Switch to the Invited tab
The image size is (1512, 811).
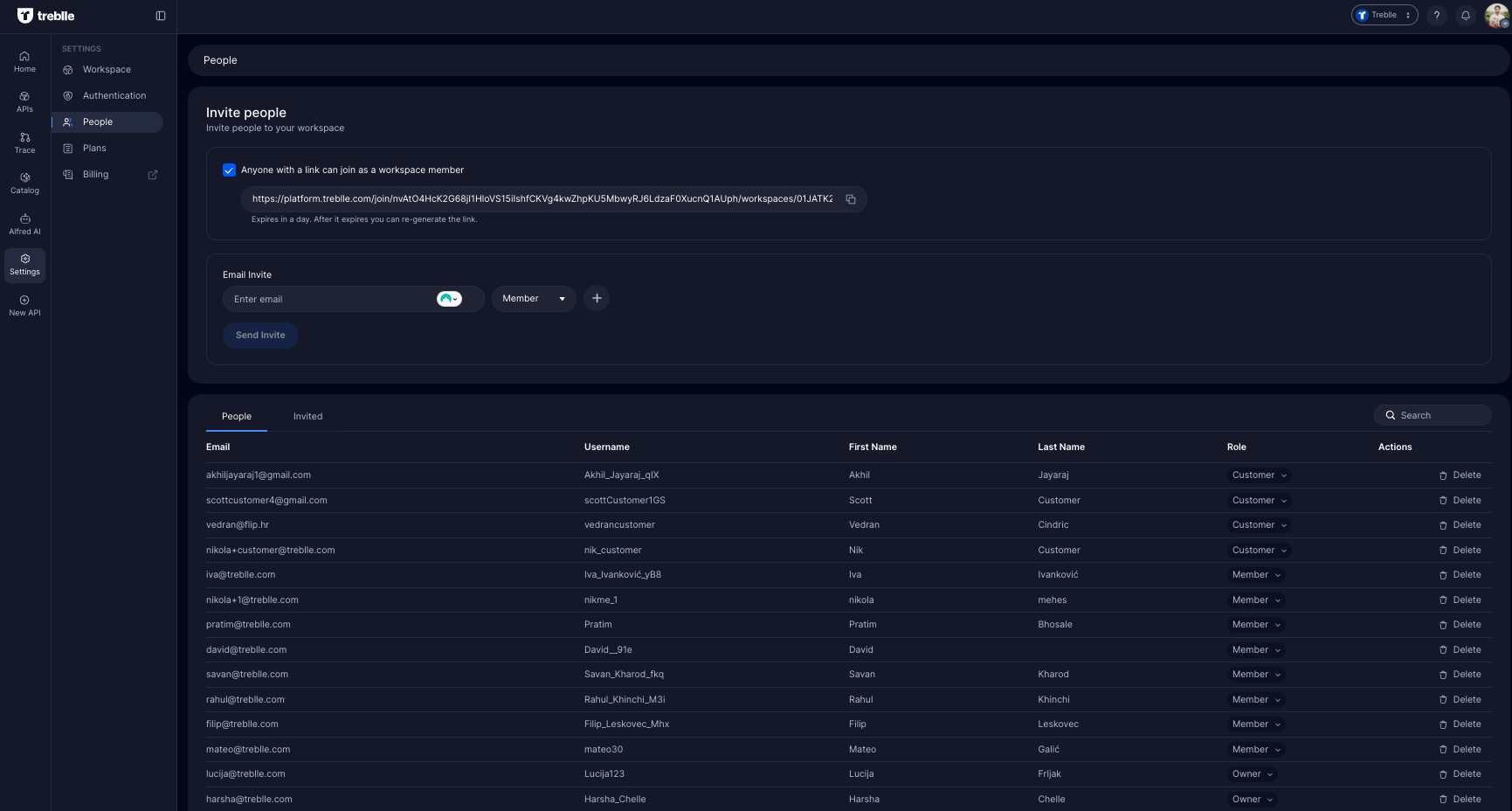click(307, 417)
